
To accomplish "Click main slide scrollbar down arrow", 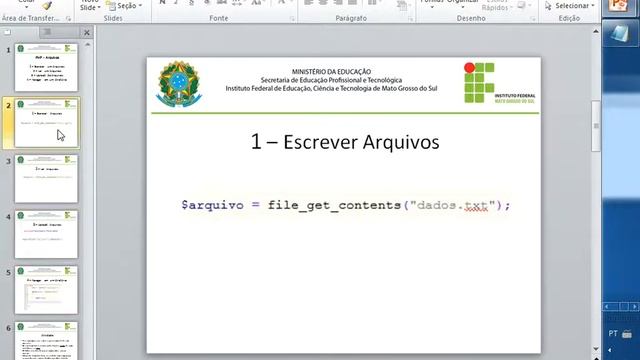I will 596,349.
